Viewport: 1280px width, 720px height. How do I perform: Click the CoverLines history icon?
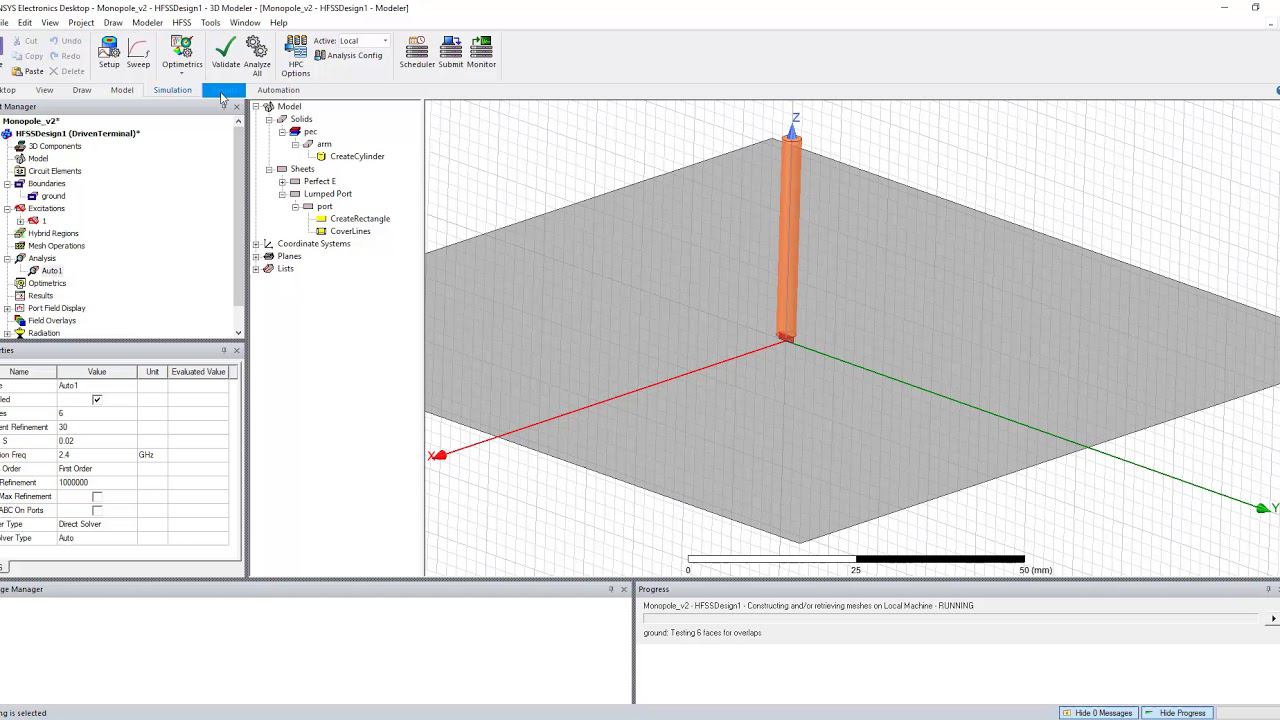click(321, 231)
